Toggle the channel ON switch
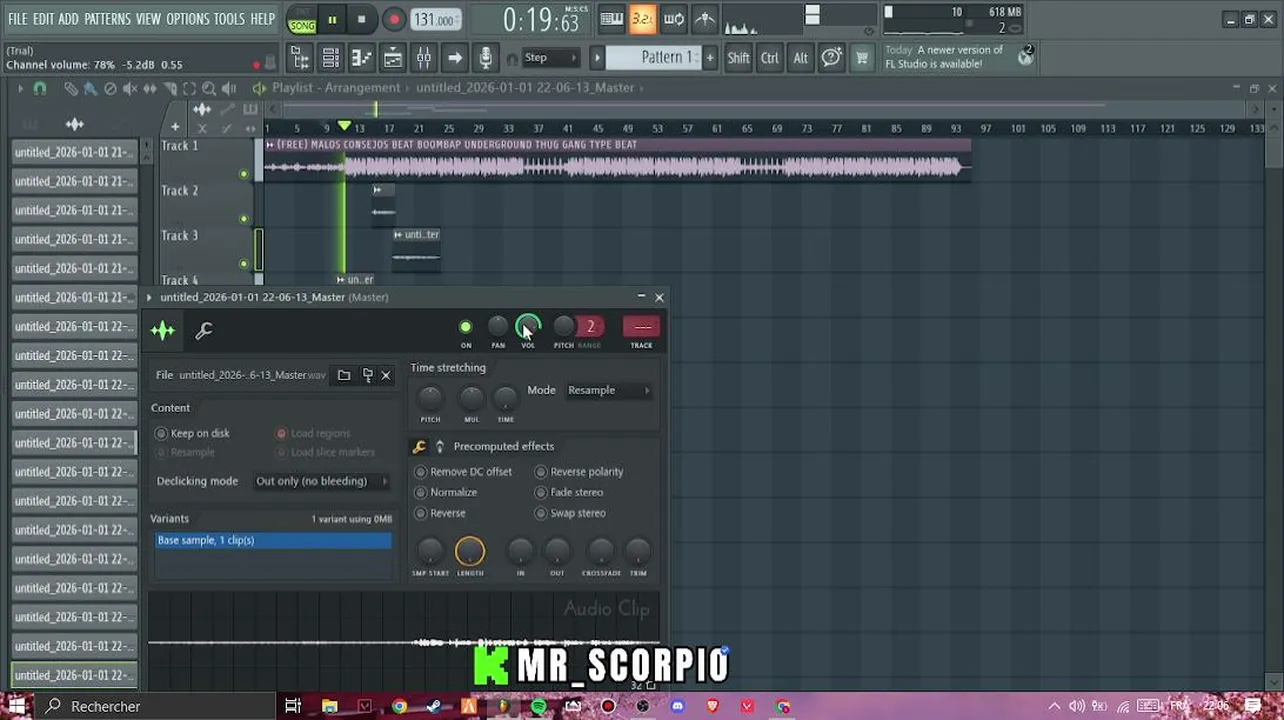 click(x=465, y=327)
